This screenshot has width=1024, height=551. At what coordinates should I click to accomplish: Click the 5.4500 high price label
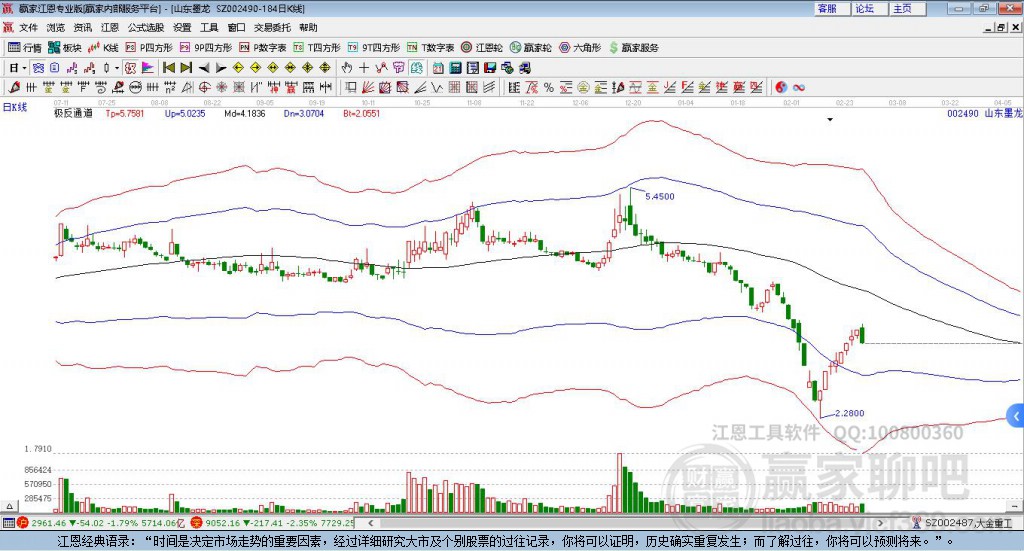tap(660, 196)
